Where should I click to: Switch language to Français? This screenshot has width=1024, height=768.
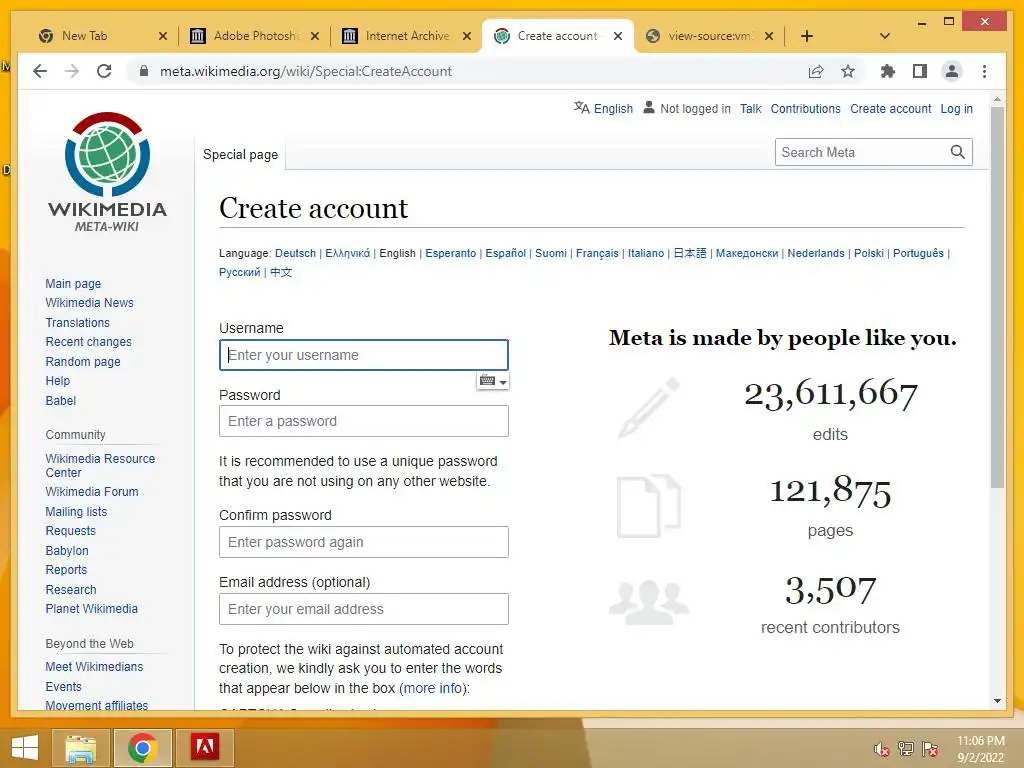pyautogui.click(x=597, y=253)
